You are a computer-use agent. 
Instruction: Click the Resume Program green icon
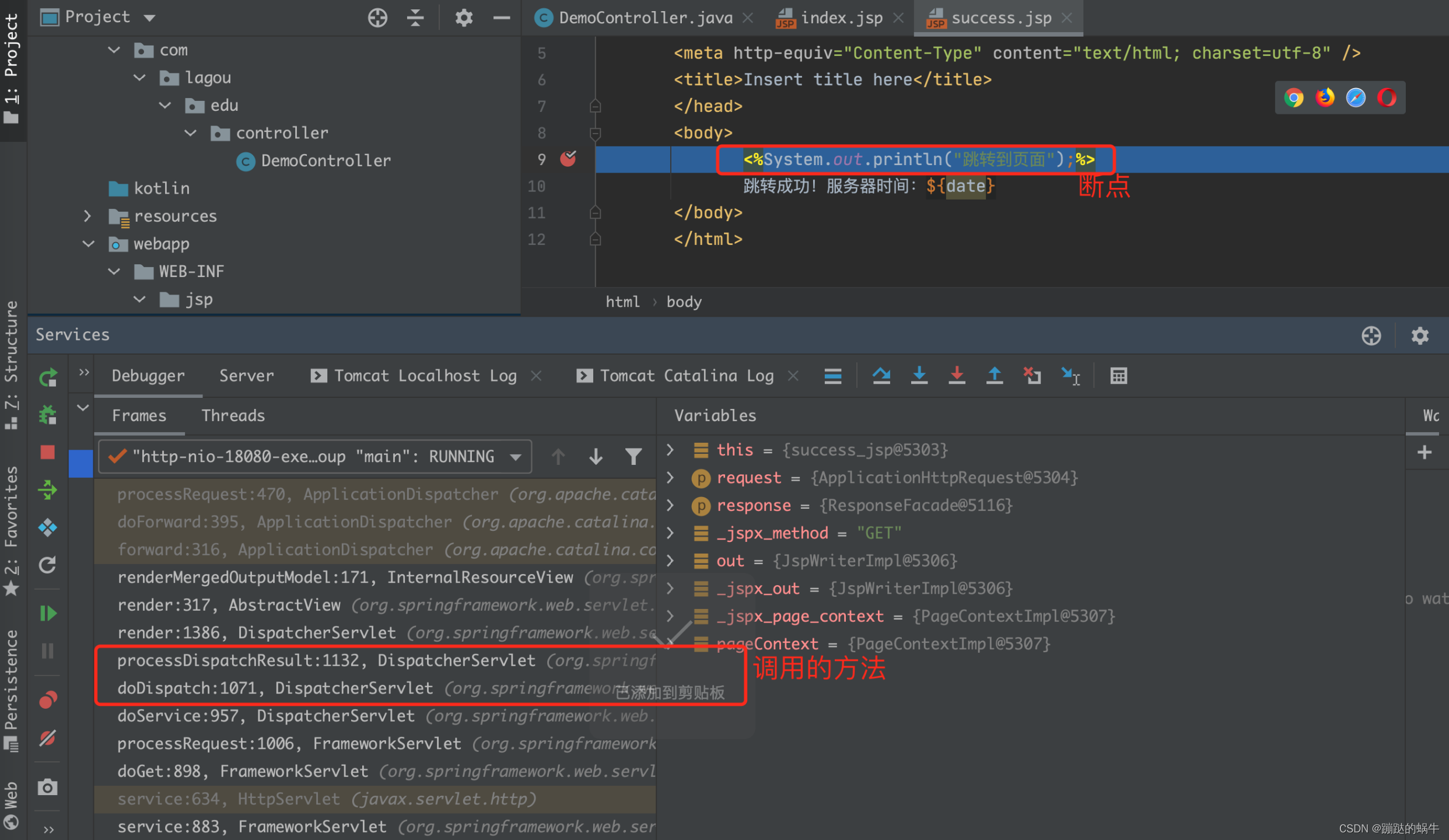click(x=48, y=613)
